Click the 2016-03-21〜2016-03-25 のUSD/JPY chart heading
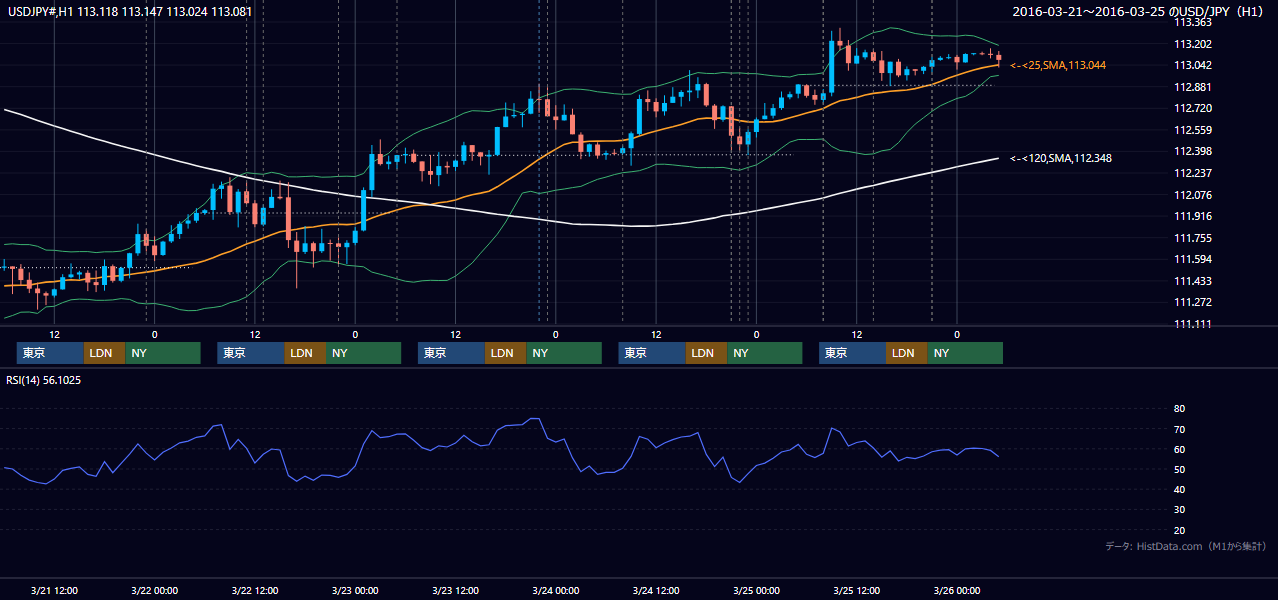 pos(1140,12)
